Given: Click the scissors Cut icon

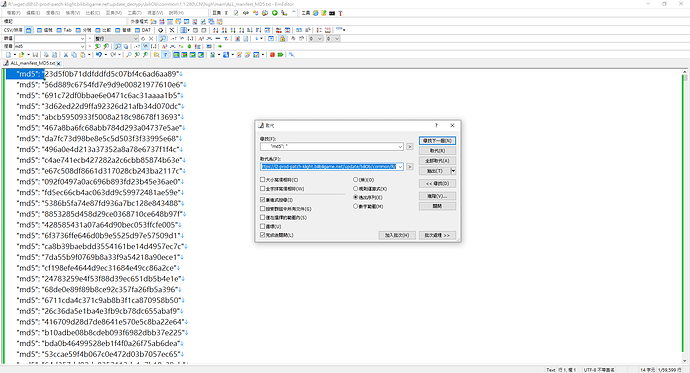Looking at the screenshot, I should (x=66, y=55).
